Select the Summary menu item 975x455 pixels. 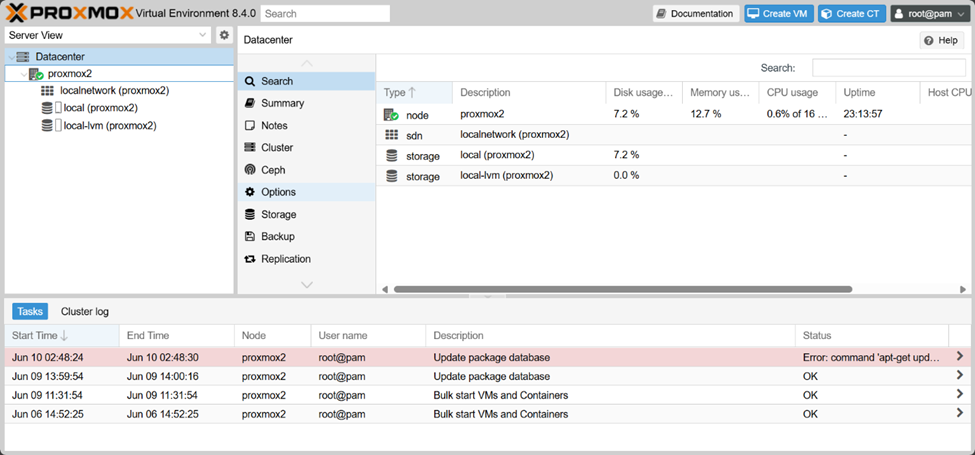coord(282,103)
